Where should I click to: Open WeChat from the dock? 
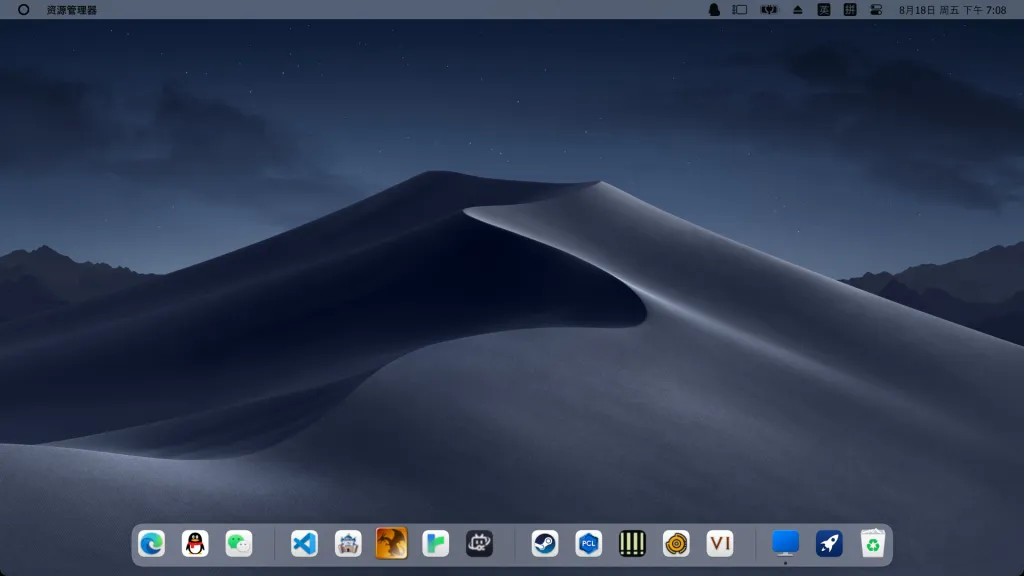pos(239,543)
